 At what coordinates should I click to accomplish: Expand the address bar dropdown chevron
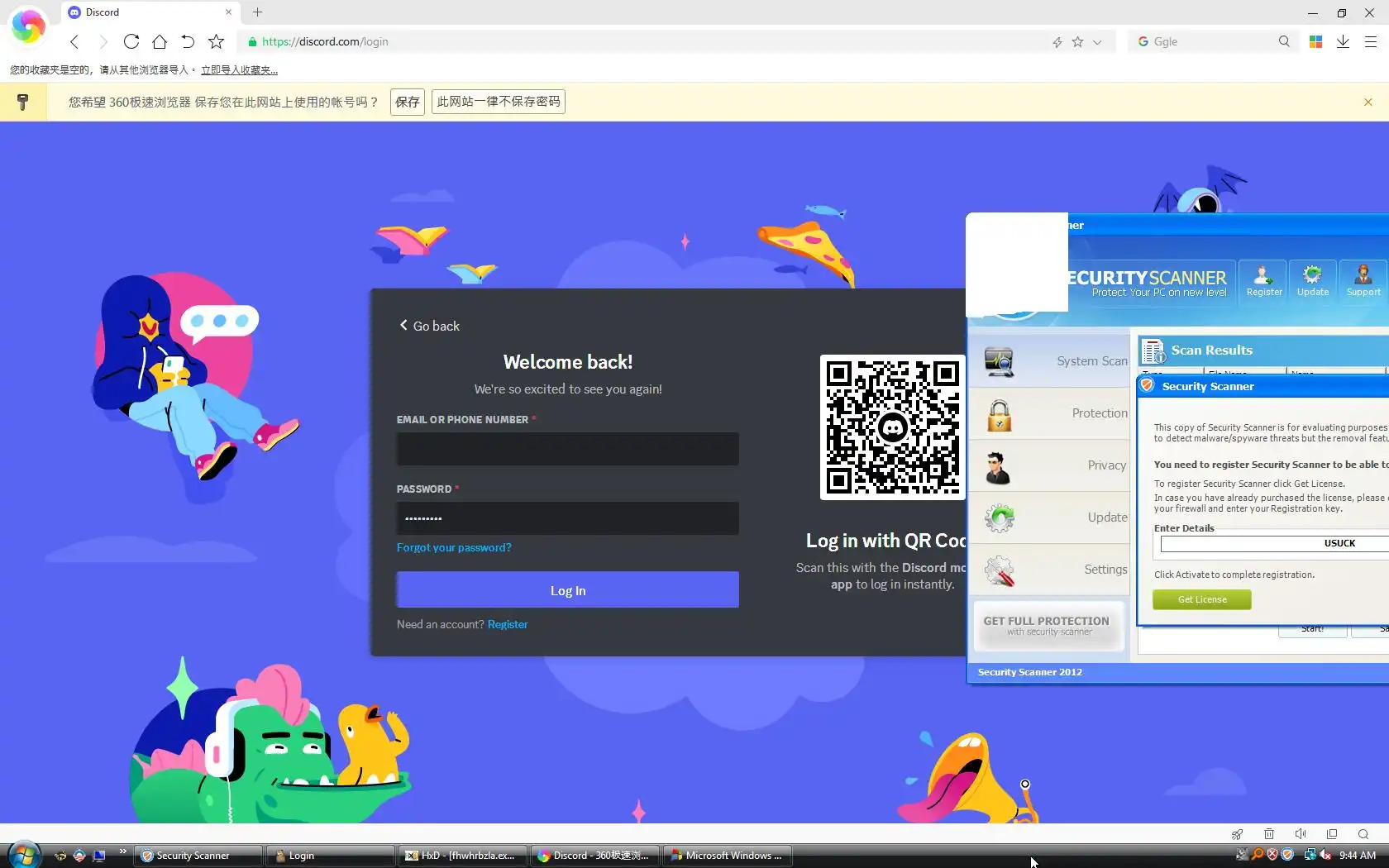[x=1097, y=42]
